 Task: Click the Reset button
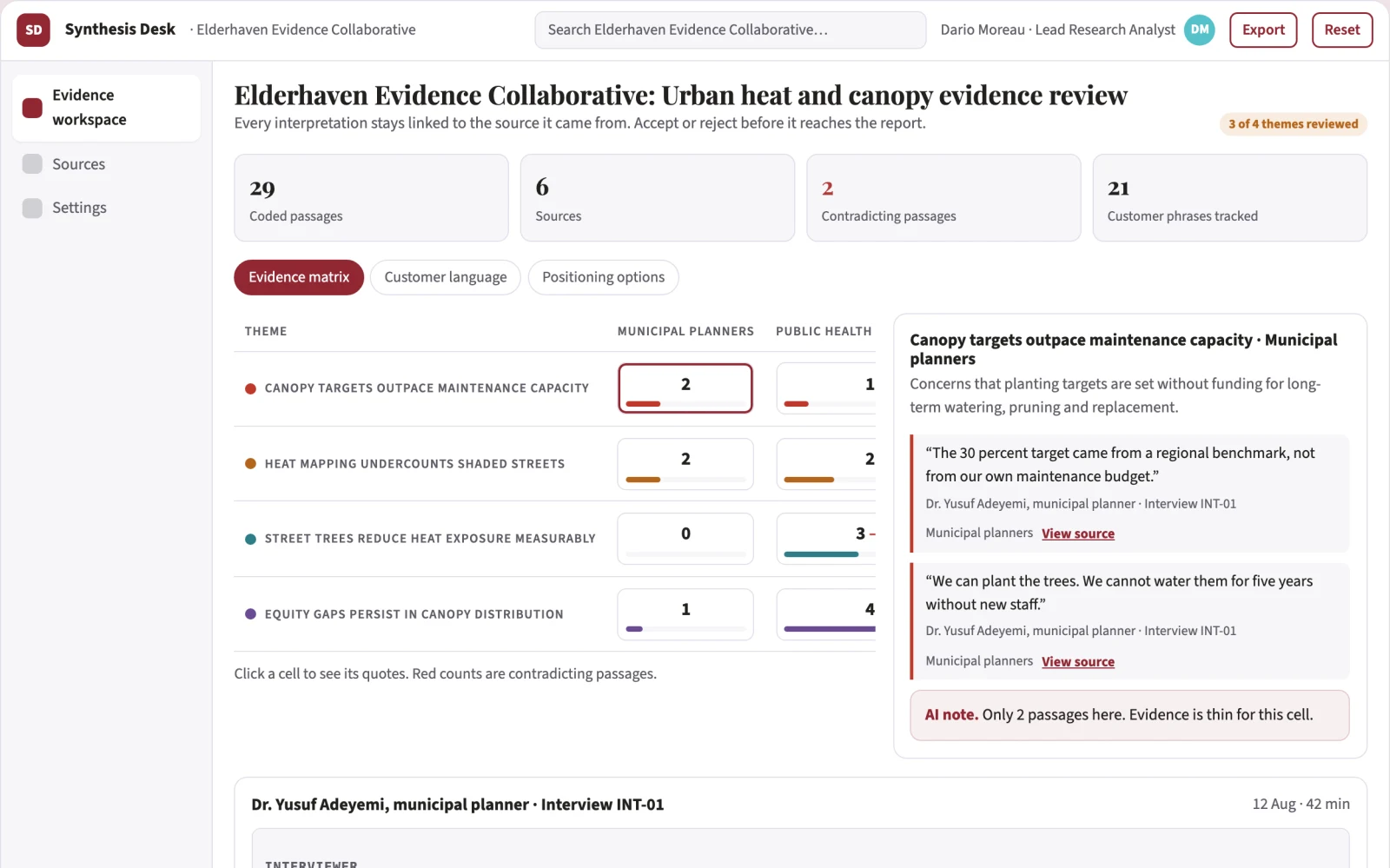(1342, 30)
